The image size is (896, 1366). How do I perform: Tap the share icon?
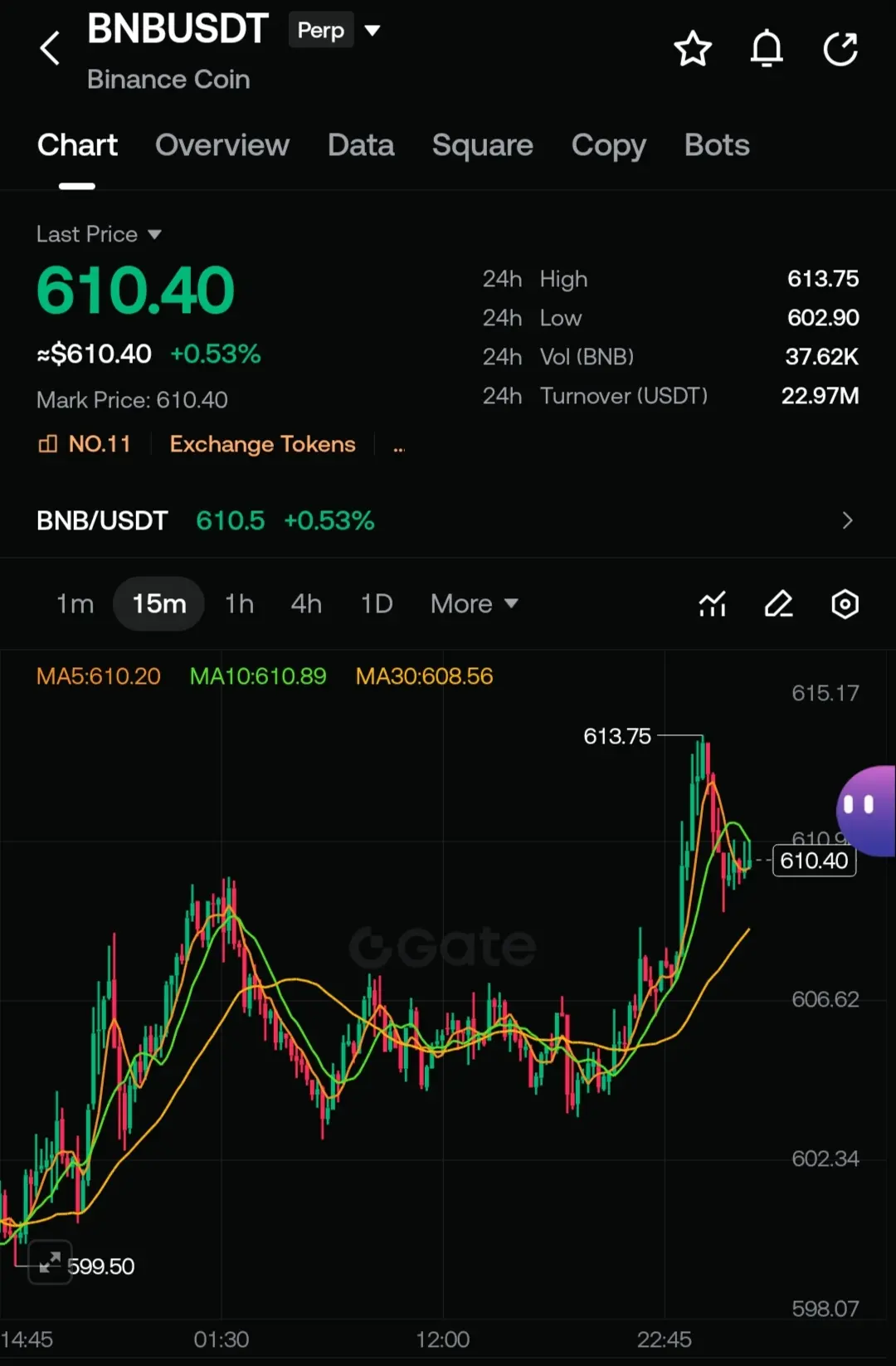pos(840,49)
